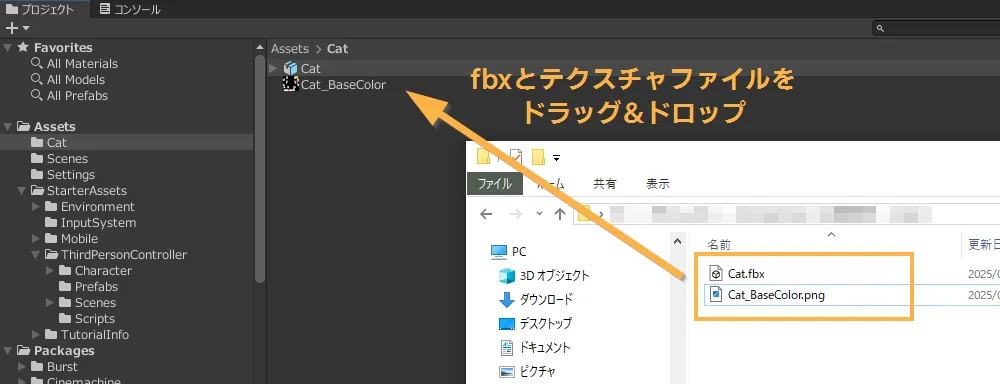Switch to the コンソール tab
Viewport: 1000px width, 384px height.
[x=130, y=10]
